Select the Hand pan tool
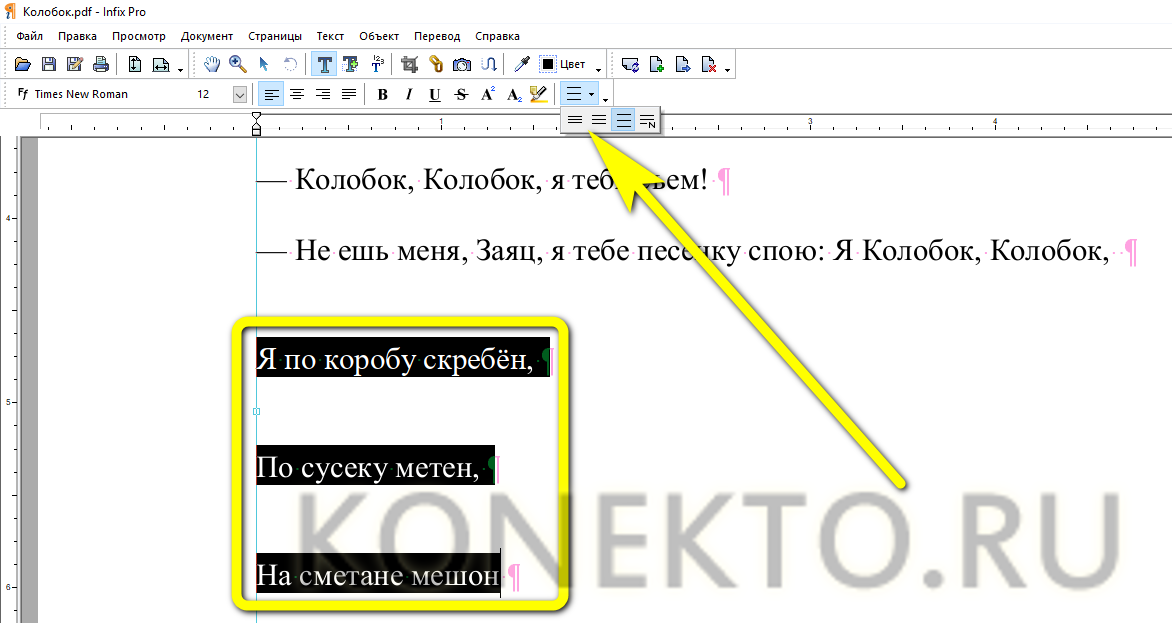Screen dimensions: 1172x623 212,64
